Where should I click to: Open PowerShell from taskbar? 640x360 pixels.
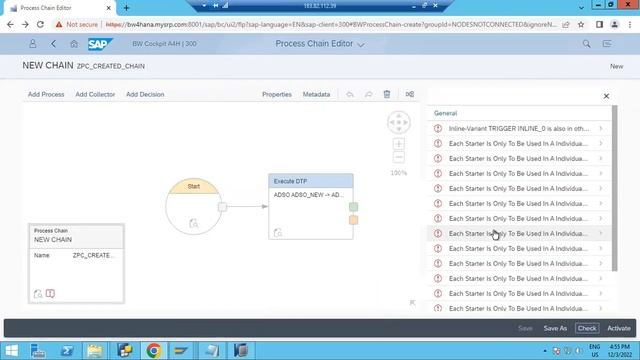tap(67, 350)
